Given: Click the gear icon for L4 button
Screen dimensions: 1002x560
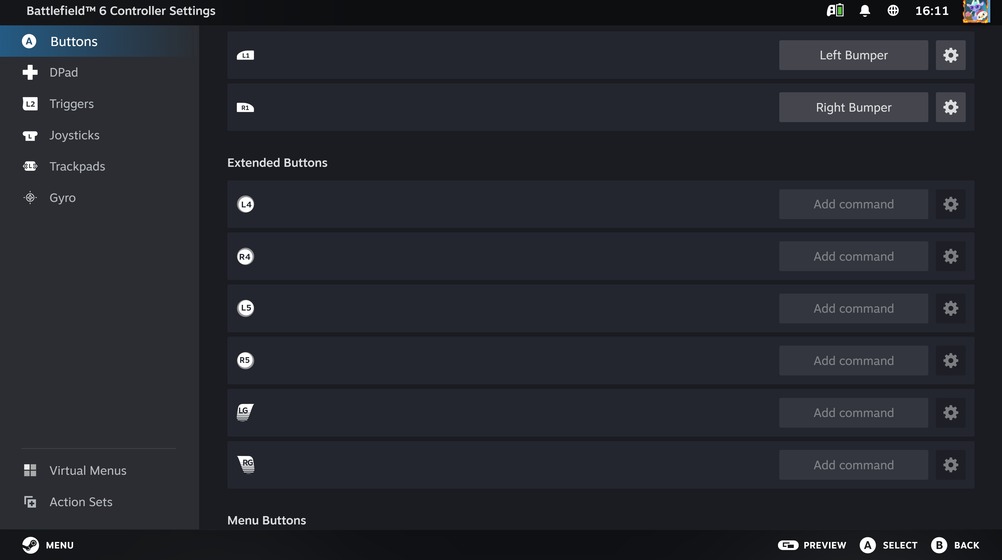Looking at the screenshot, I should (950, 204).
